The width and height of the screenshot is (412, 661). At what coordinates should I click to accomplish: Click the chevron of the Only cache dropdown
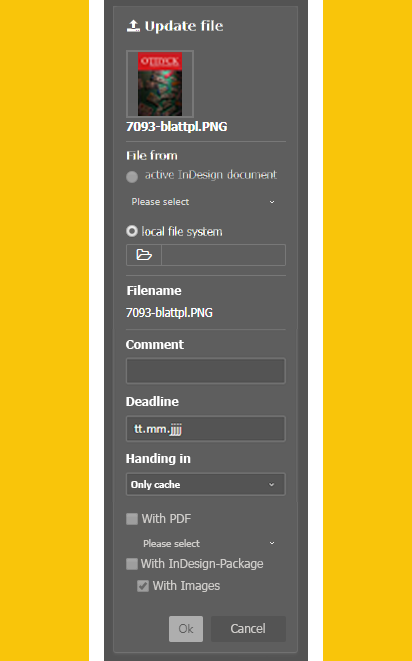point(272,485)
